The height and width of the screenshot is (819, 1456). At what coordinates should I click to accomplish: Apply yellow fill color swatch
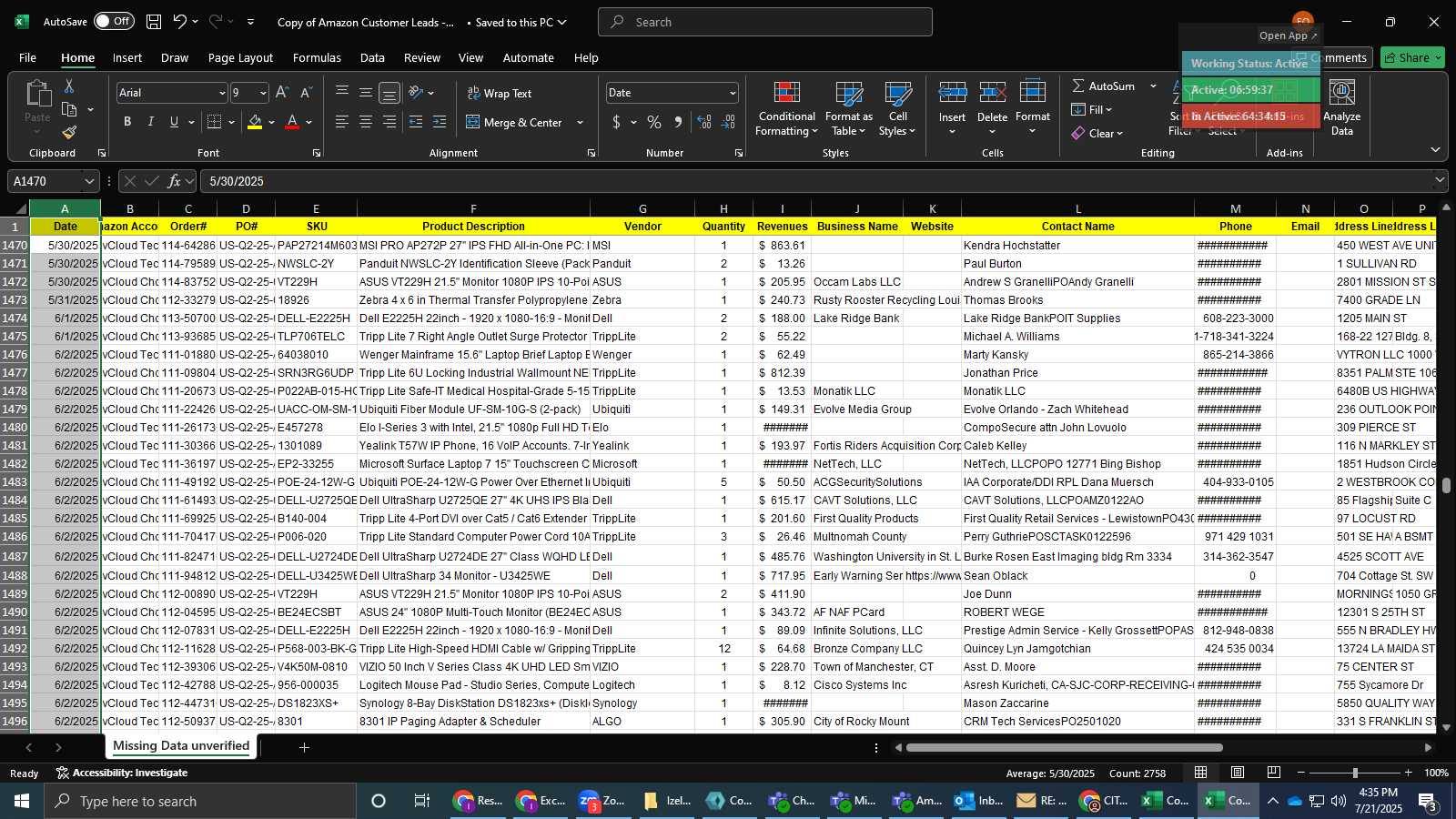[x=255, y=122]
